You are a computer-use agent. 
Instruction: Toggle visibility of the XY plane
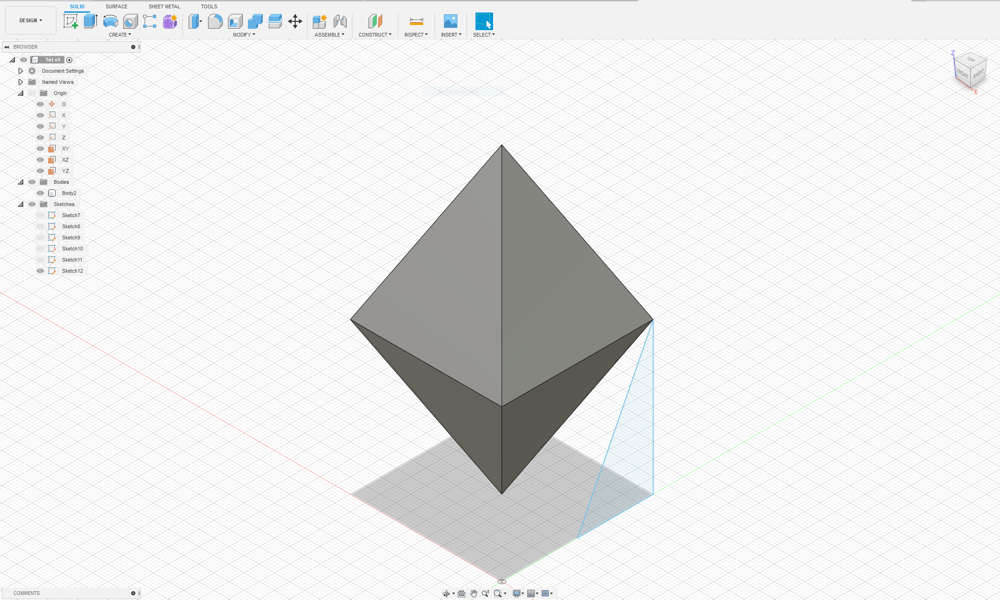pyautogui.click(x=40, y=149)
